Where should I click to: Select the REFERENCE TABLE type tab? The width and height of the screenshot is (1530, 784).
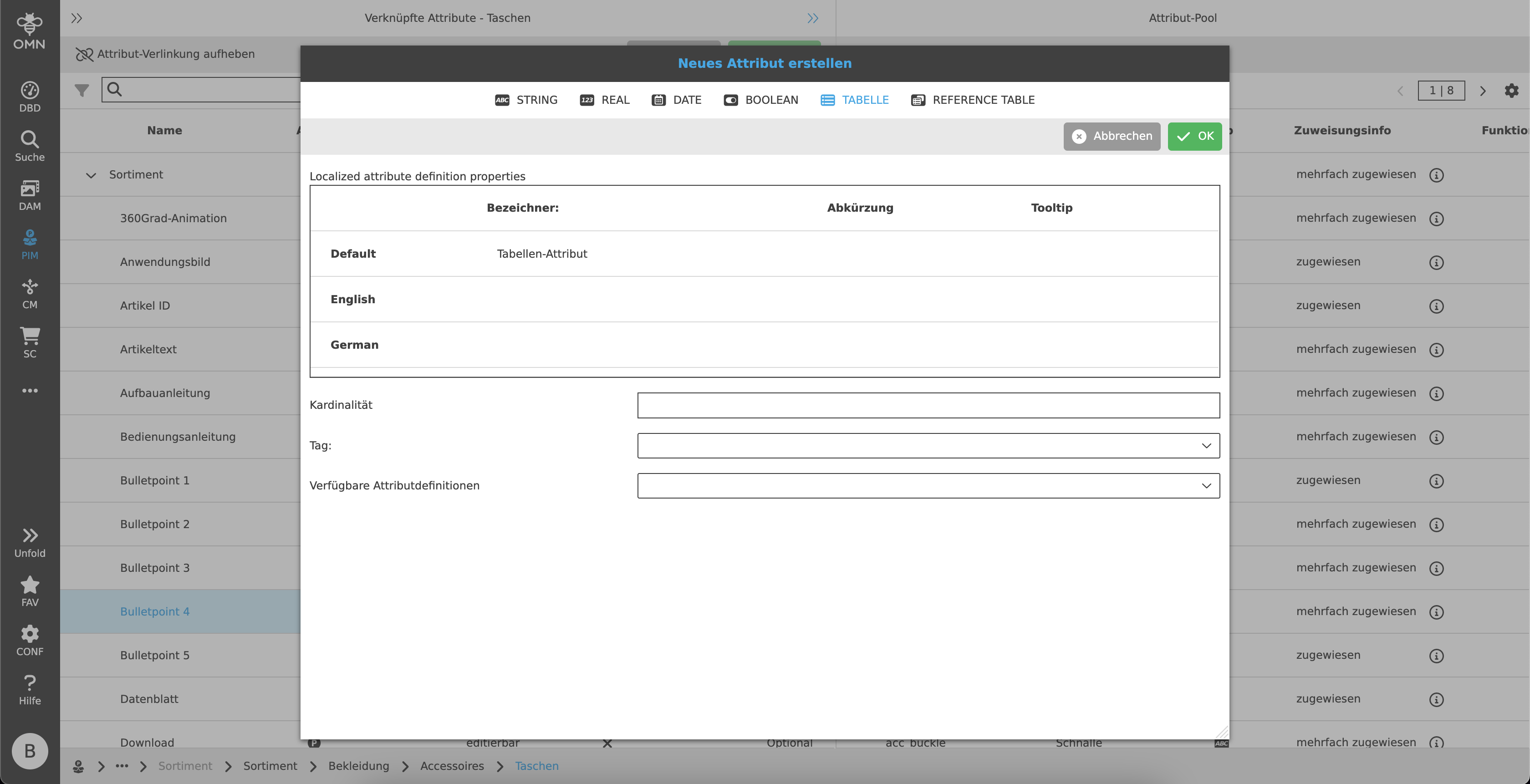point(973,100)
